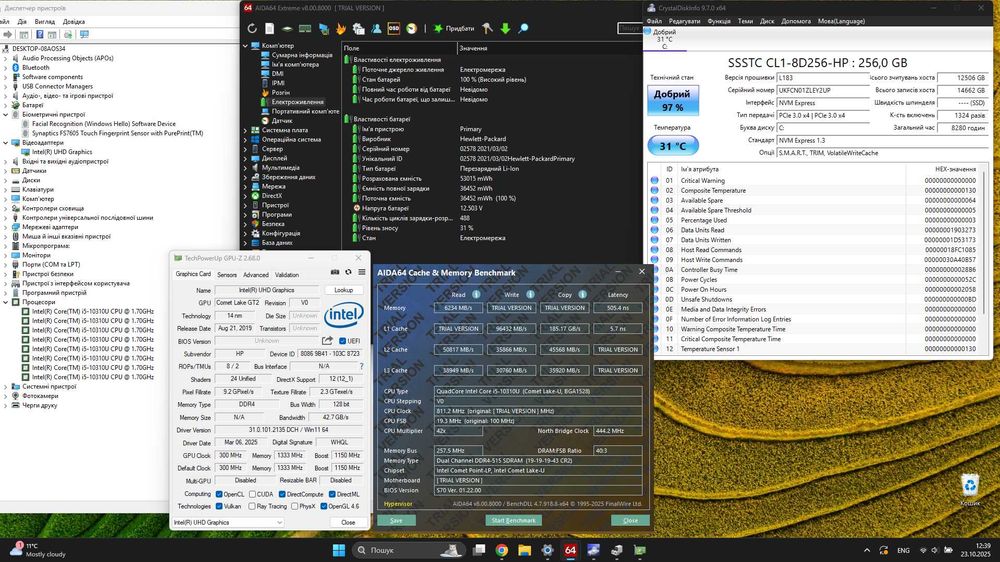The width and height of the screenshot is (1000, 562).
Task: Expand the Системна плата node in AIDA64
Action: click(246, 130)
